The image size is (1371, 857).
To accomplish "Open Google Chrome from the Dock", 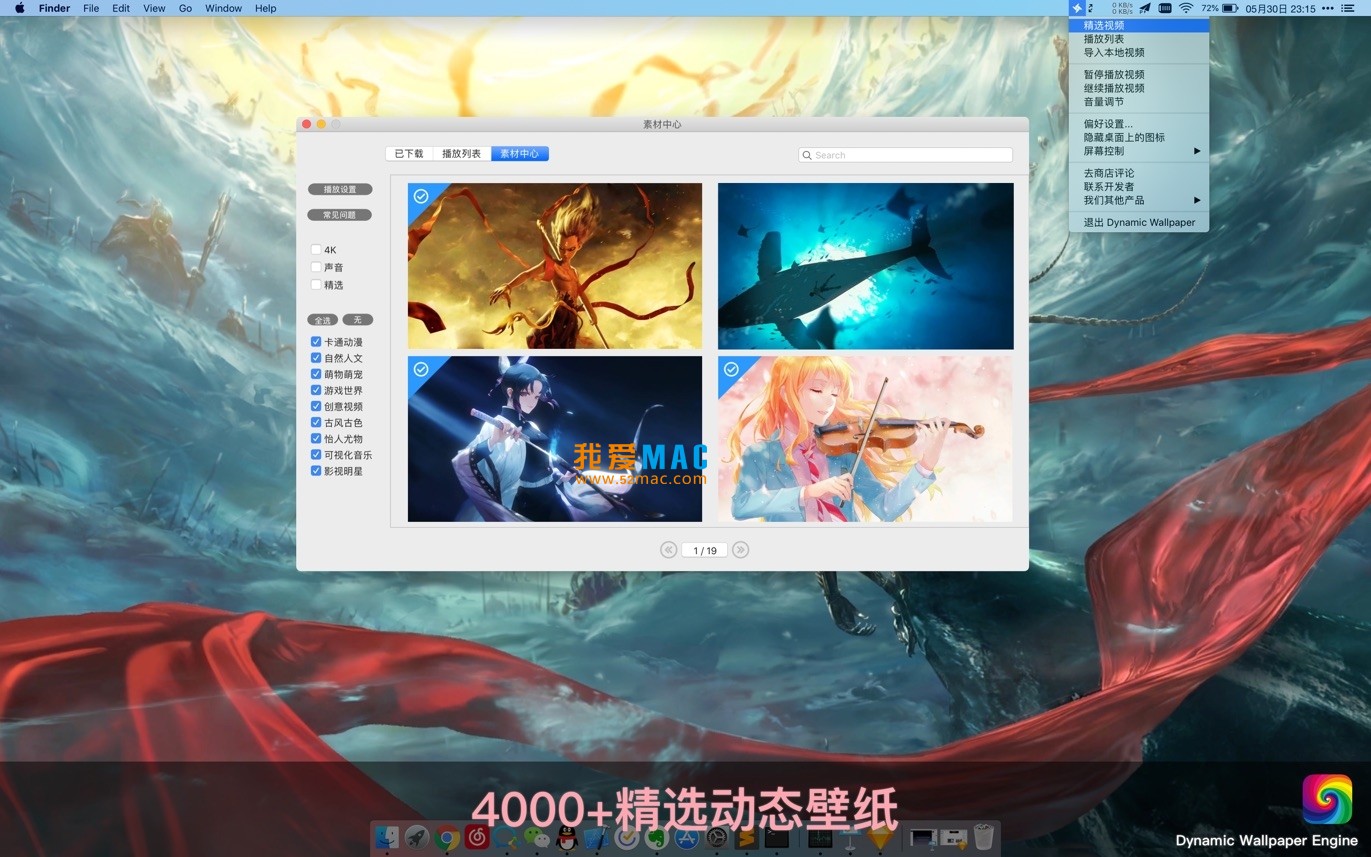I will coord(446,839).
